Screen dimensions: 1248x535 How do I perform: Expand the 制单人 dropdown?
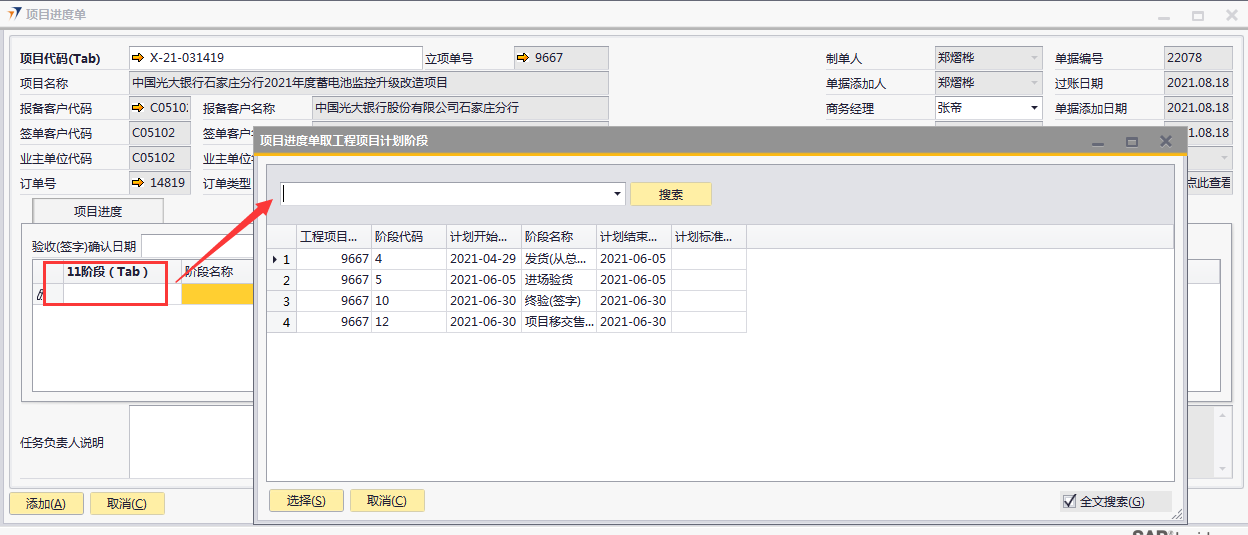[x=1034, y=58]
